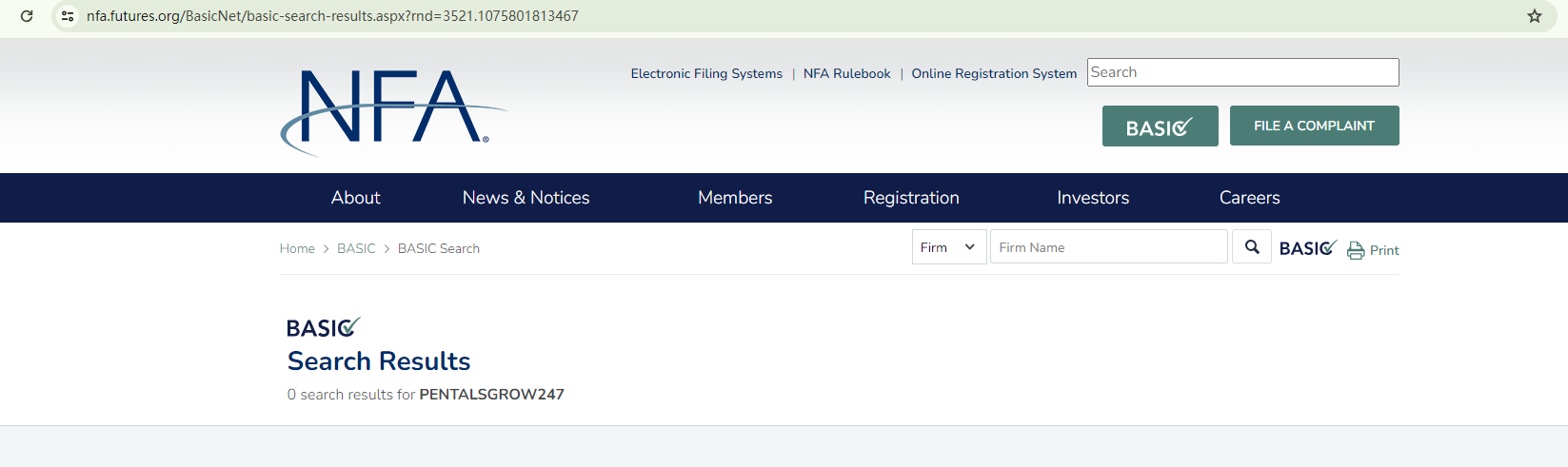The width and height of the screenshot is (1568, 467).
Task: Open the Registration menu
Action: pos(911,198)
